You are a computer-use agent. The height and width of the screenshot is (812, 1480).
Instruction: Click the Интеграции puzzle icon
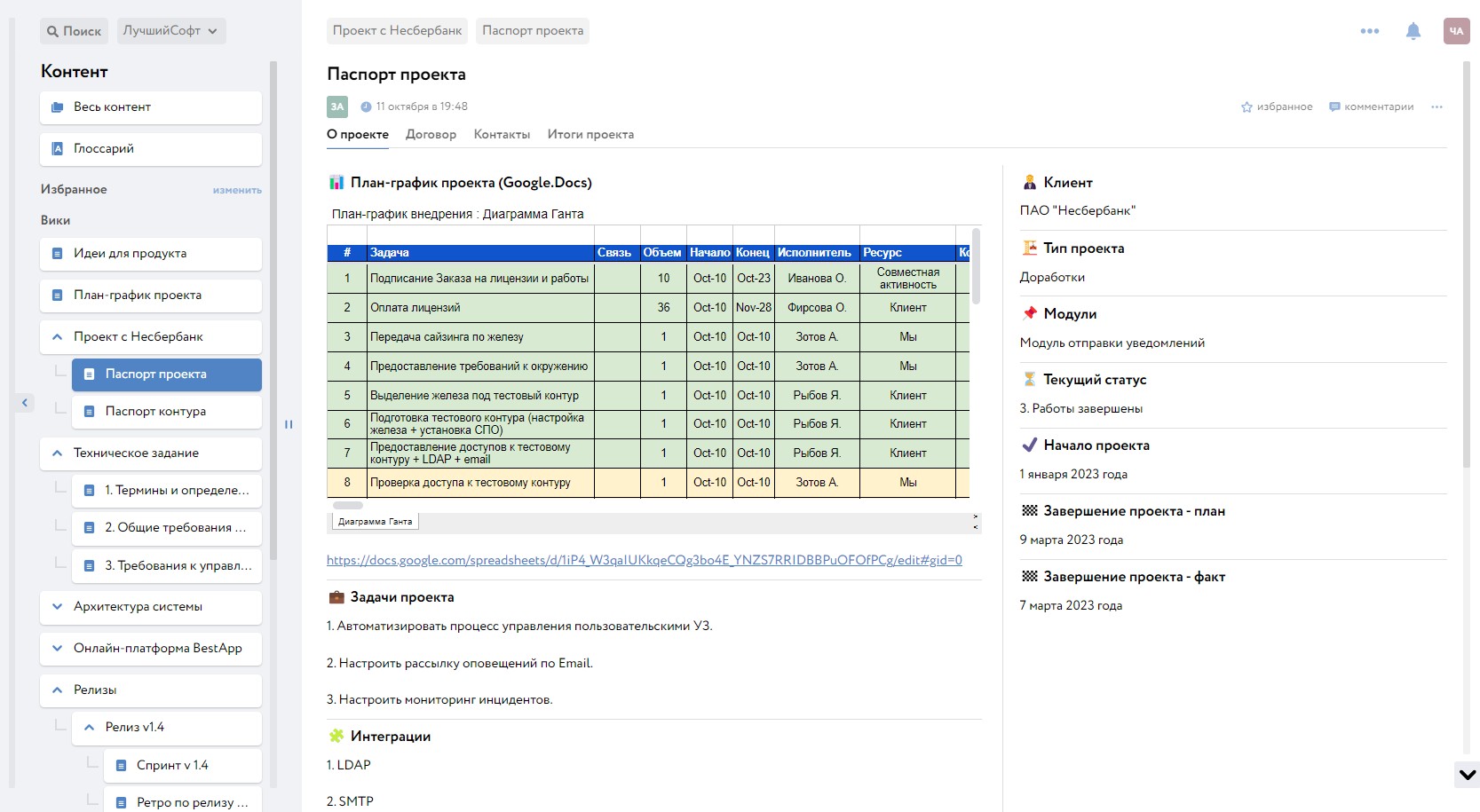click(336, 737)
